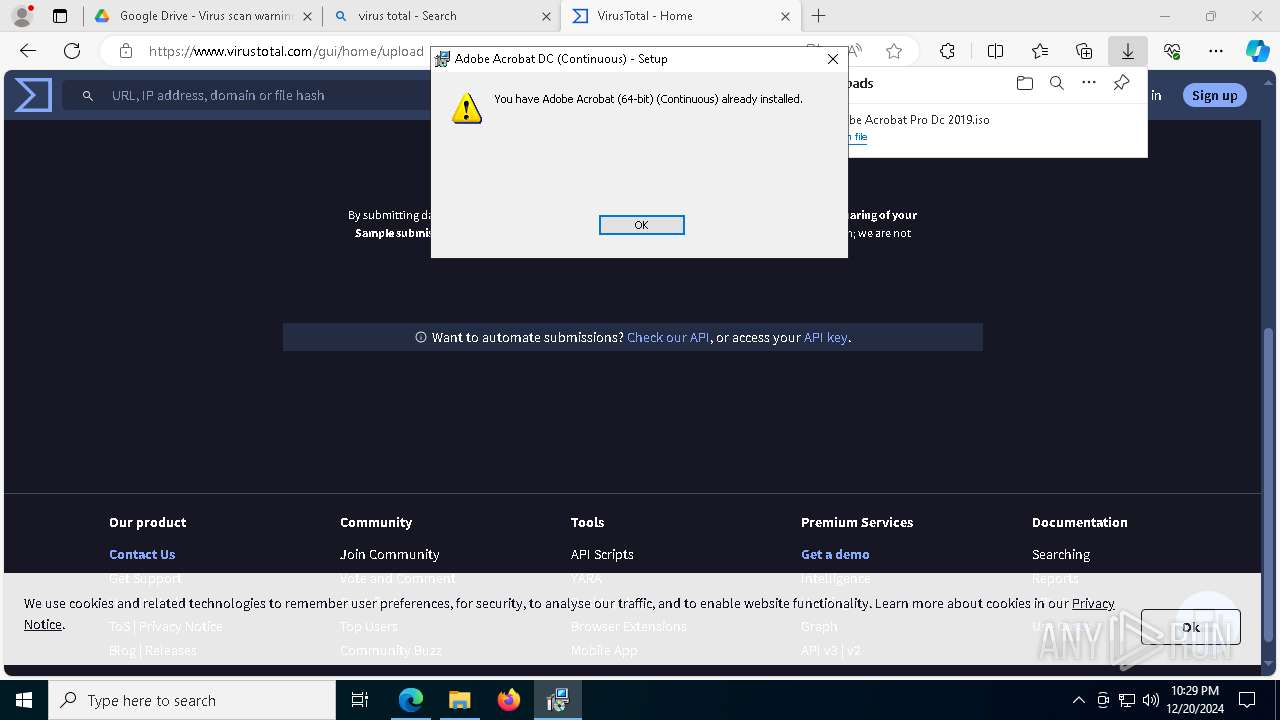Viewport: 1280px width, 720px height.
Task: Open the volume control tray icon
Action: [x=1151, y=700]
